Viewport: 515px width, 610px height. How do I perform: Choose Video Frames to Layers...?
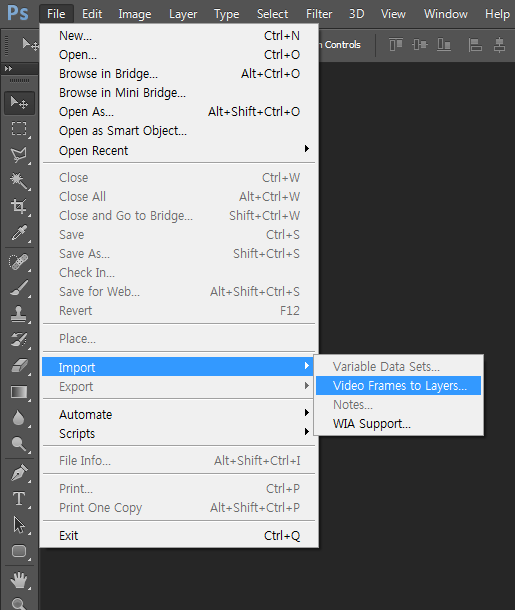[398, 386]
